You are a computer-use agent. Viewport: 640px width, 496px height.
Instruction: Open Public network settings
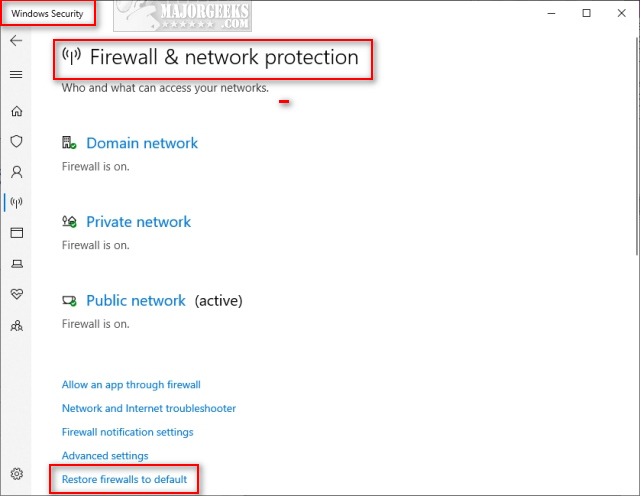point(136,301)
